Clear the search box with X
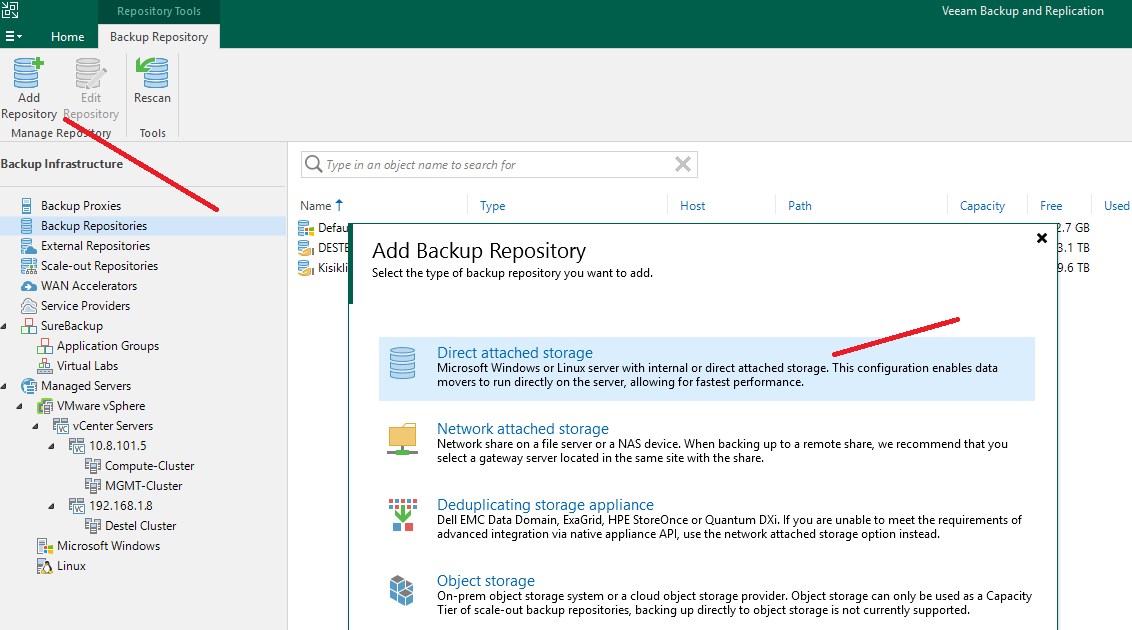 pyautogui.click(x=682, y=165)
